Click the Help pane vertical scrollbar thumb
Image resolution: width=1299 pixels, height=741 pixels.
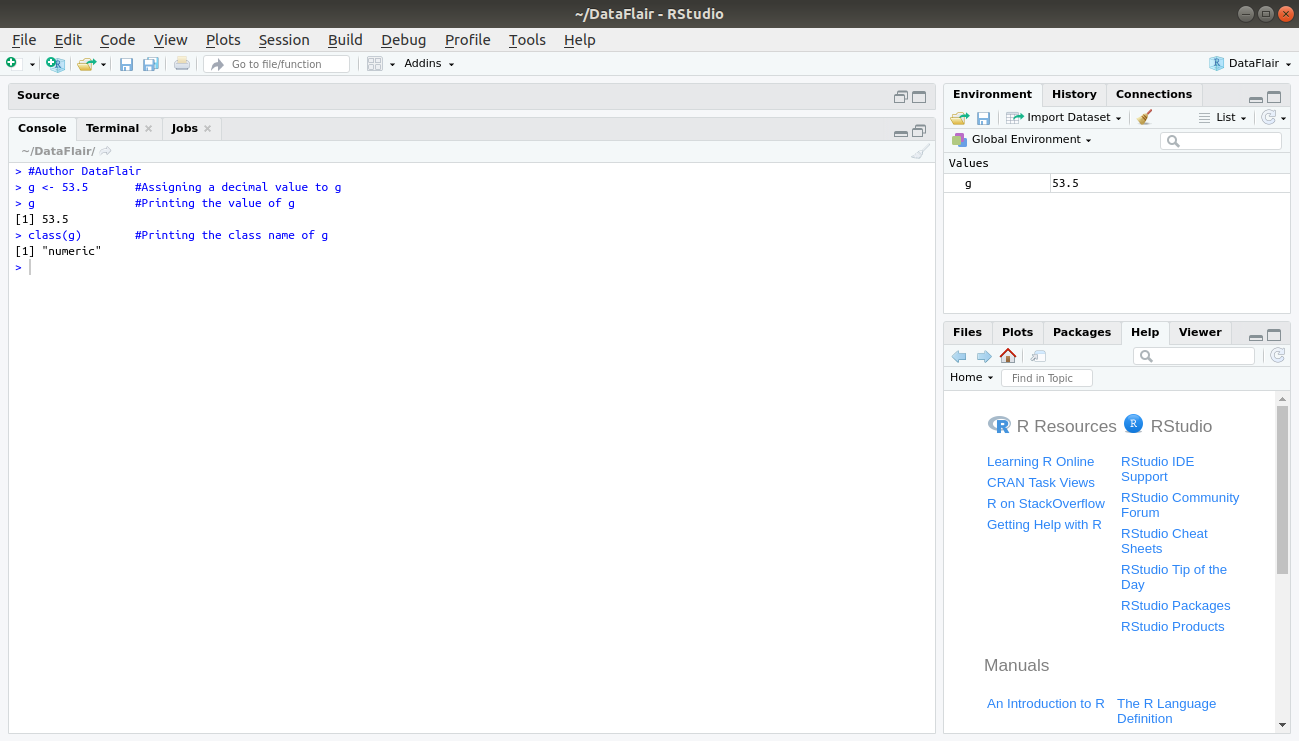tap(1282, 490)
